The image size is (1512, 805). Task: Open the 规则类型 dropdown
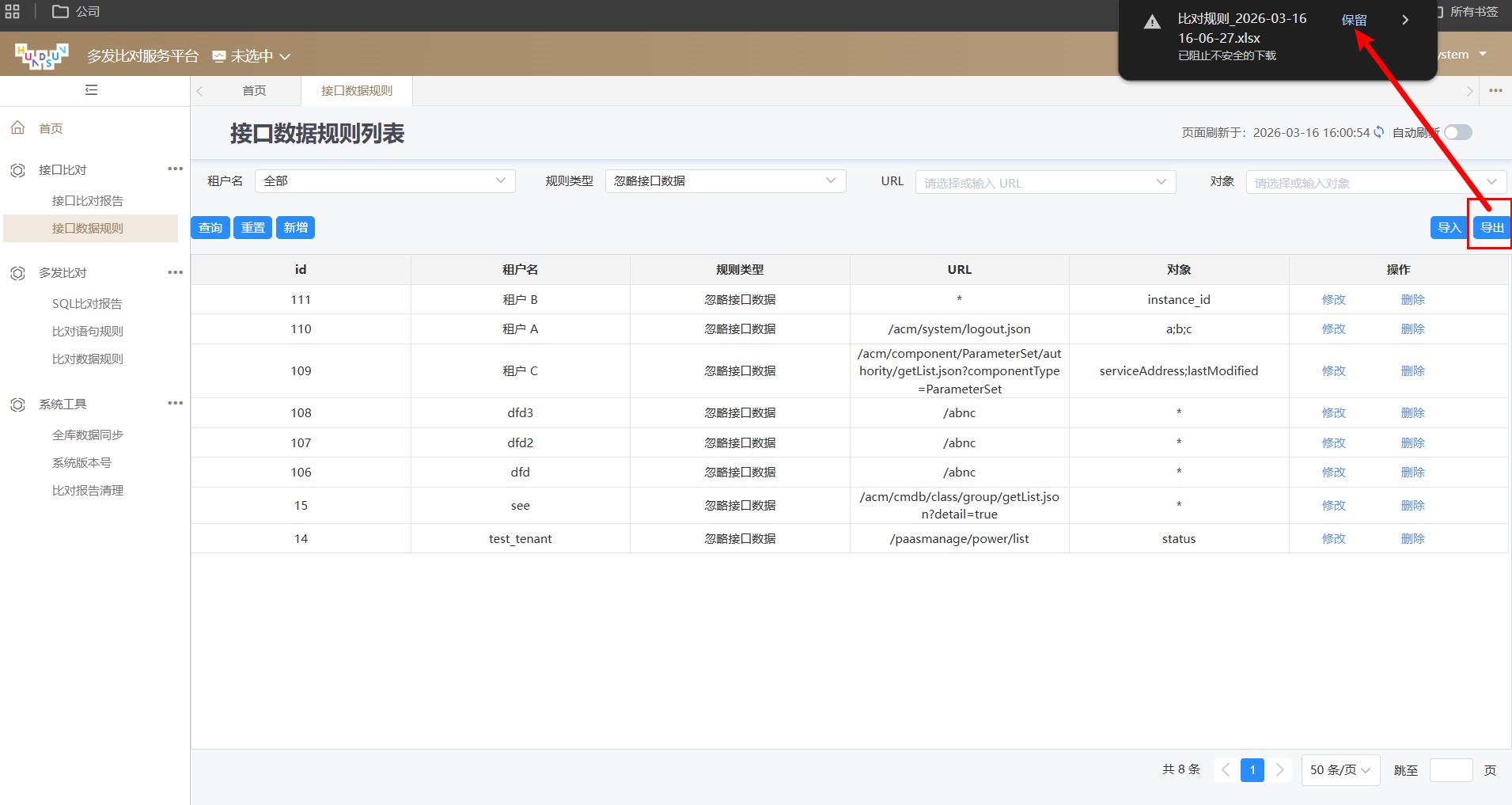(x=725, y=181)
